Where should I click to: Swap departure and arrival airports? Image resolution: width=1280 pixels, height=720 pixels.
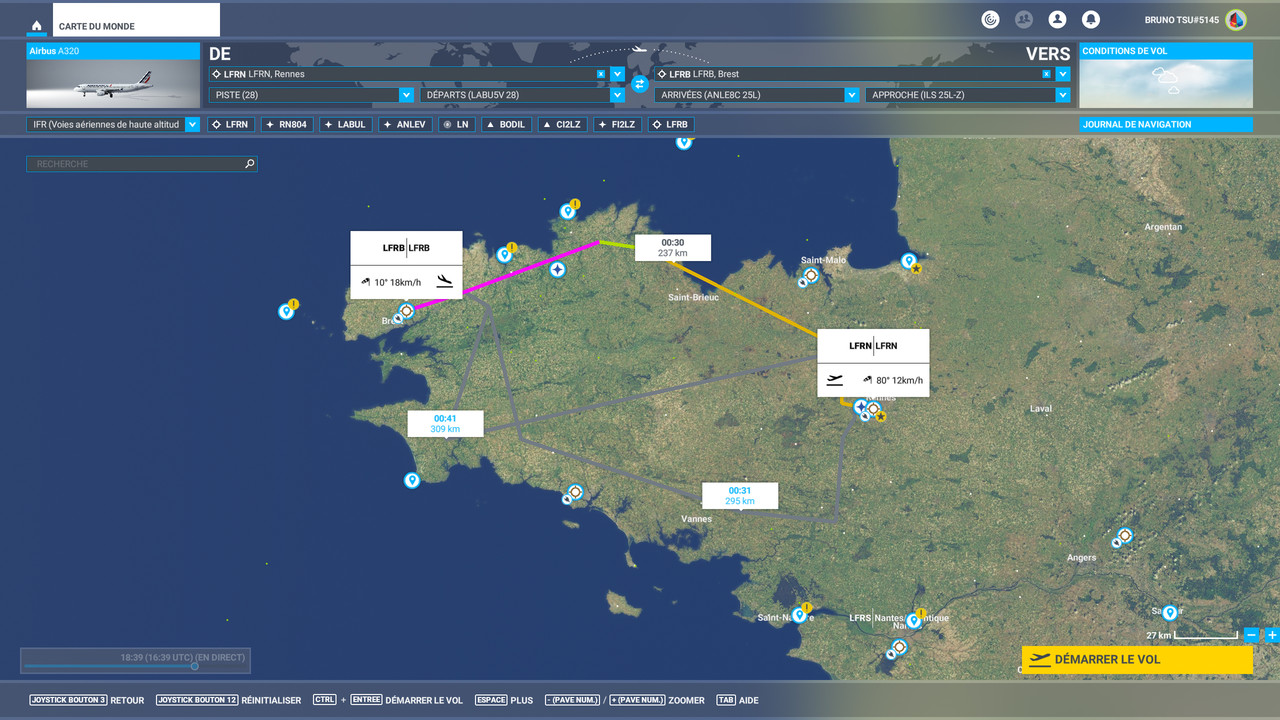[x=640, y=84]
